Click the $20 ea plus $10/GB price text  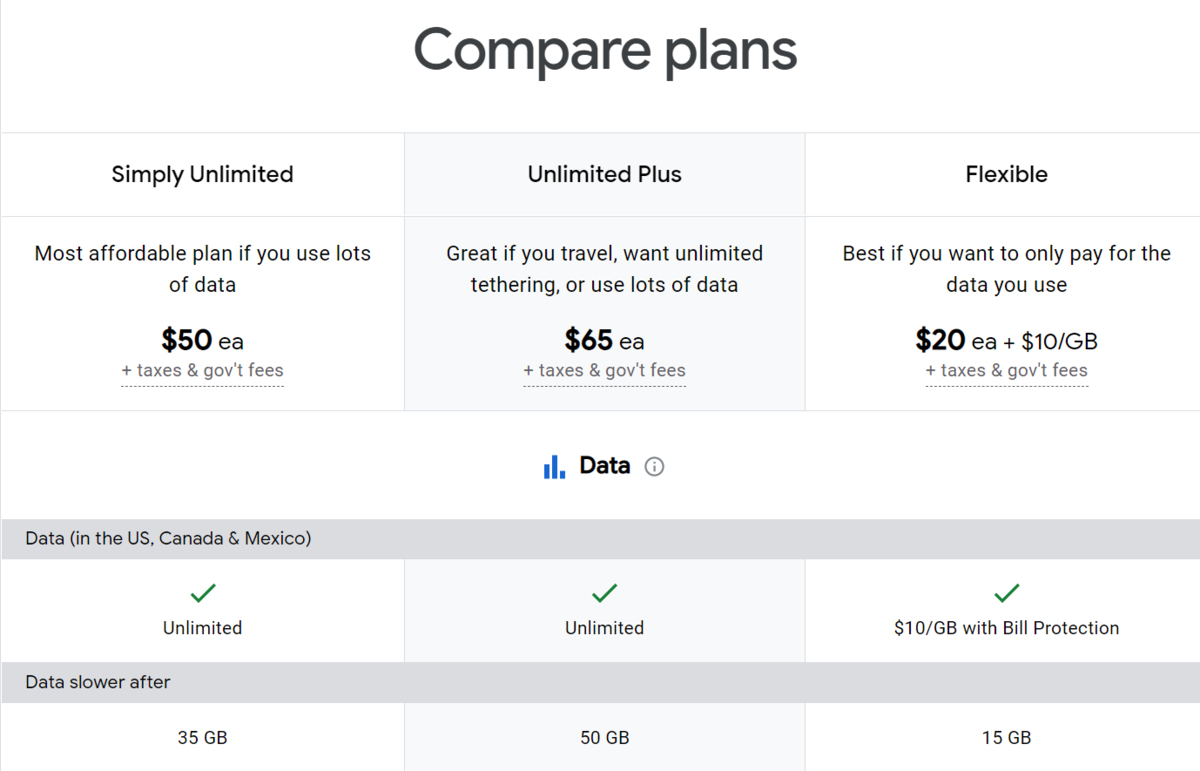1006,340
